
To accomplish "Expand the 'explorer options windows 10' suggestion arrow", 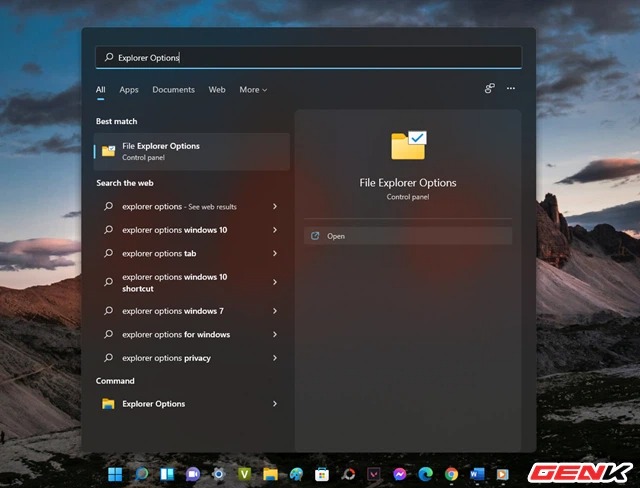I will pos(275,230).
